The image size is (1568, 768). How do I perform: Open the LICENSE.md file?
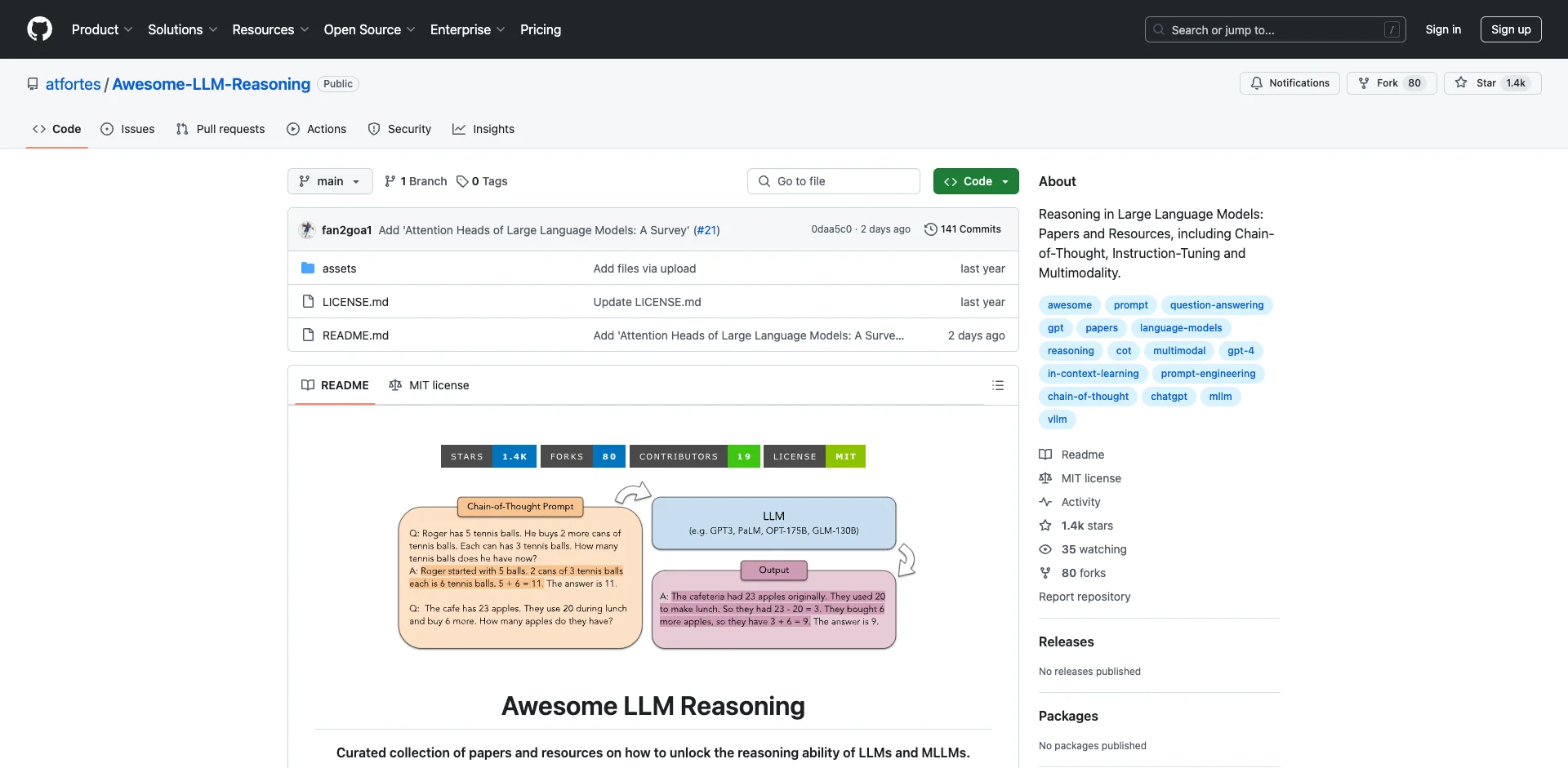tap(355, 302)
